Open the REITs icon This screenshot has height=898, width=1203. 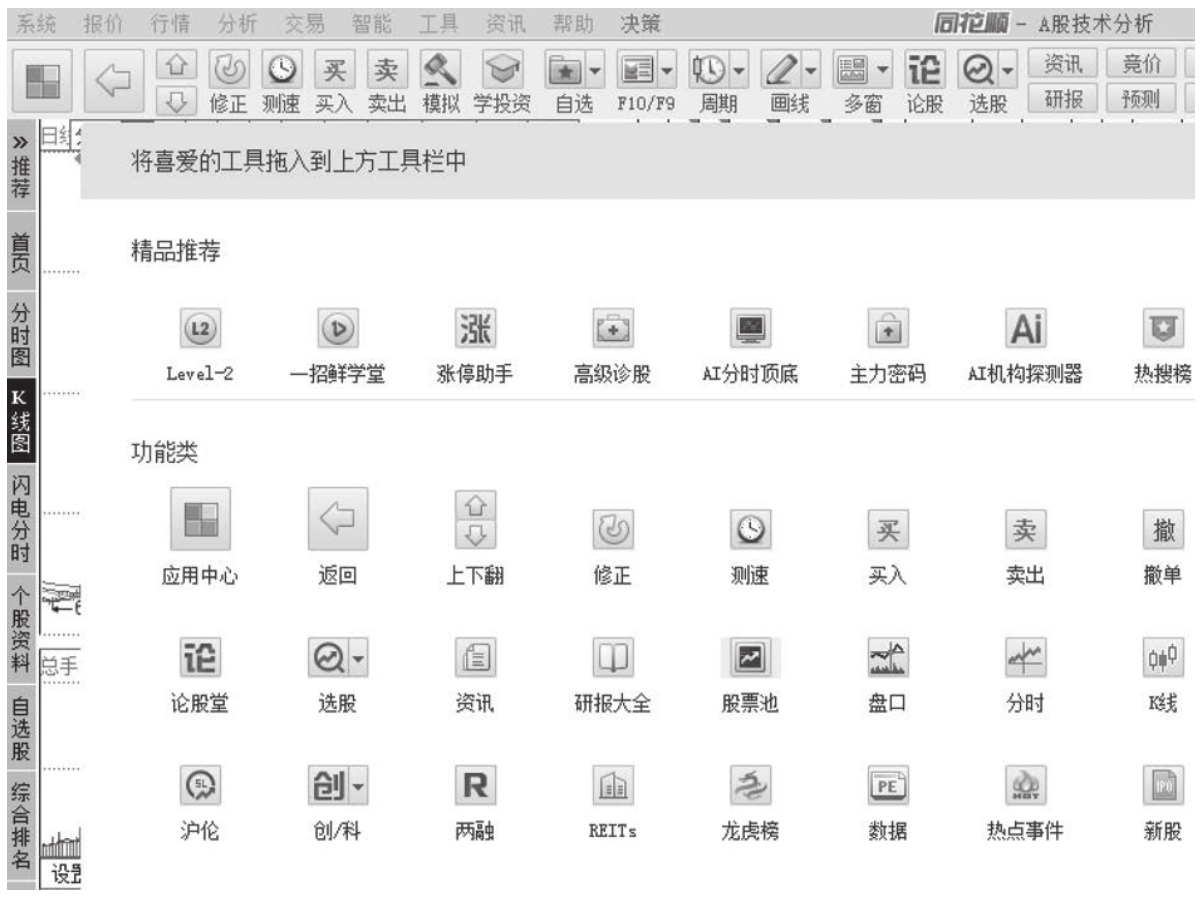[611, 787]
